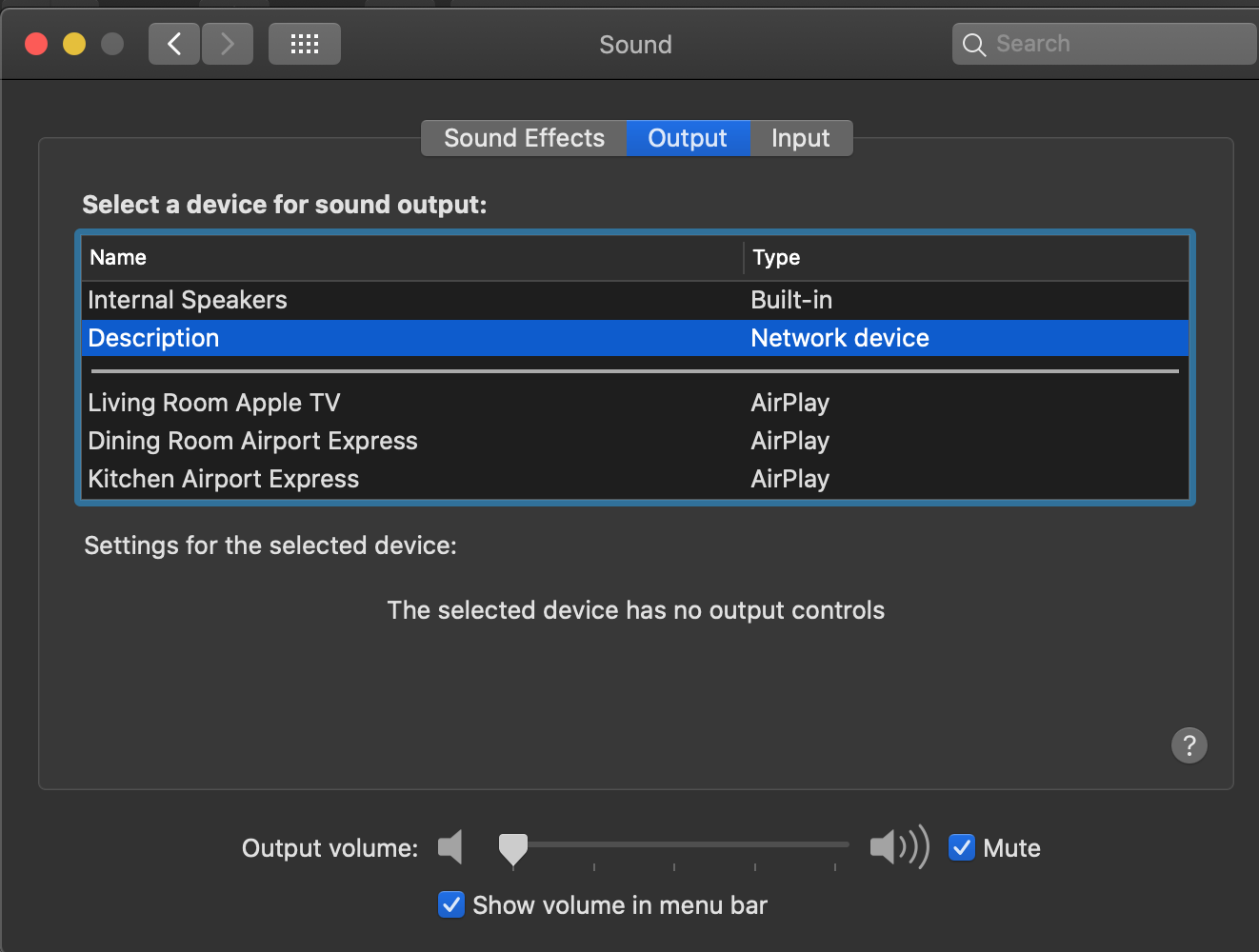Select the Output tab

688,137
